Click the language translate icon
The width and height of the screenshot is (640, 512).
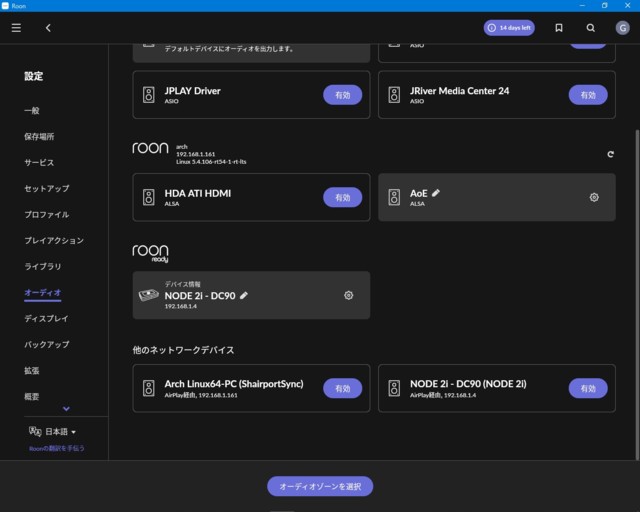click(x=35, y=431)
